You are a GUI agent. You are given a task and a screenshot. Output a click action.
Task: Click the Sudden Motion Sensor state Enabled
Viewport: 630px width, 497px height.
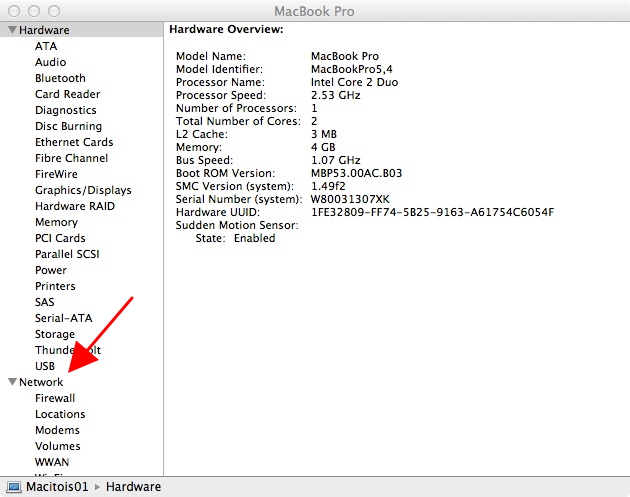point(255,238)
